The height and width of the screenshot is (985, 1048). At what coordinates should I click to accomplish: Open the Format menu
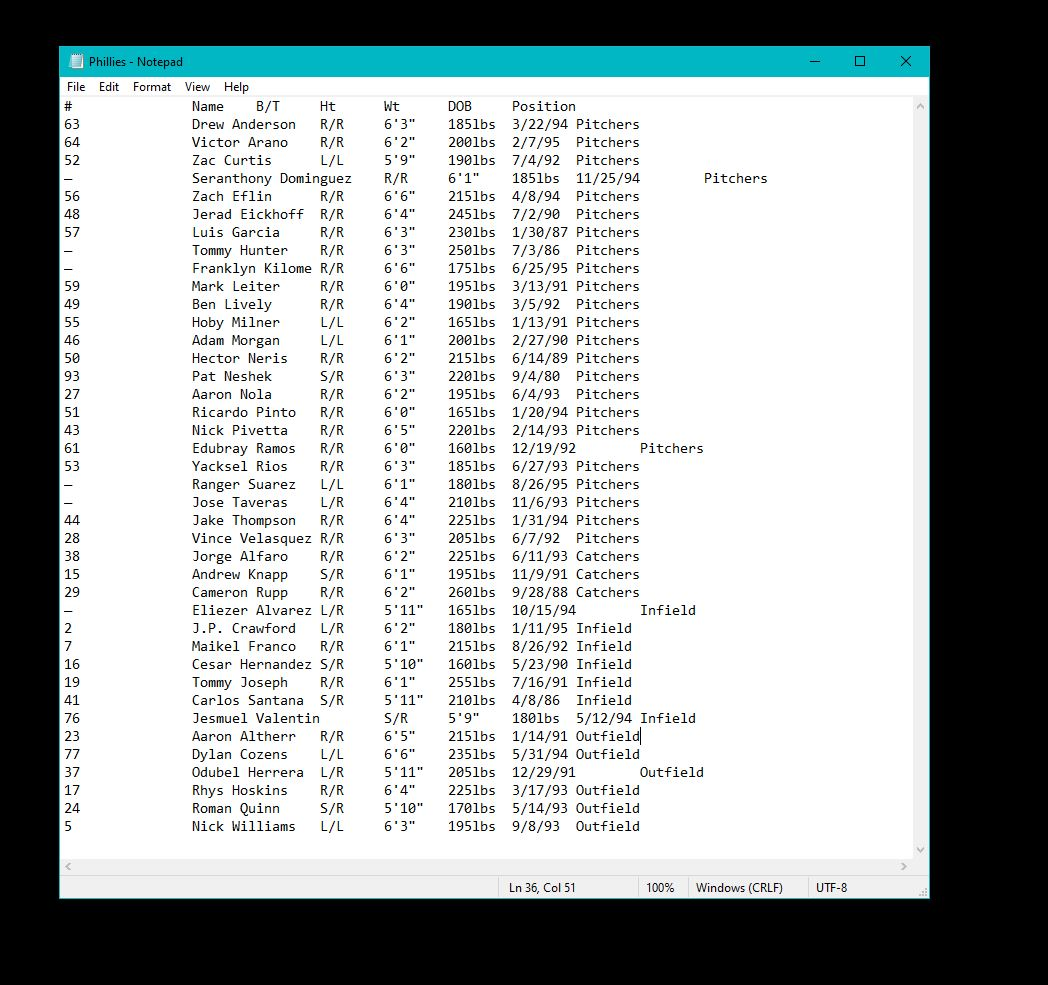(x=151, y=86)
